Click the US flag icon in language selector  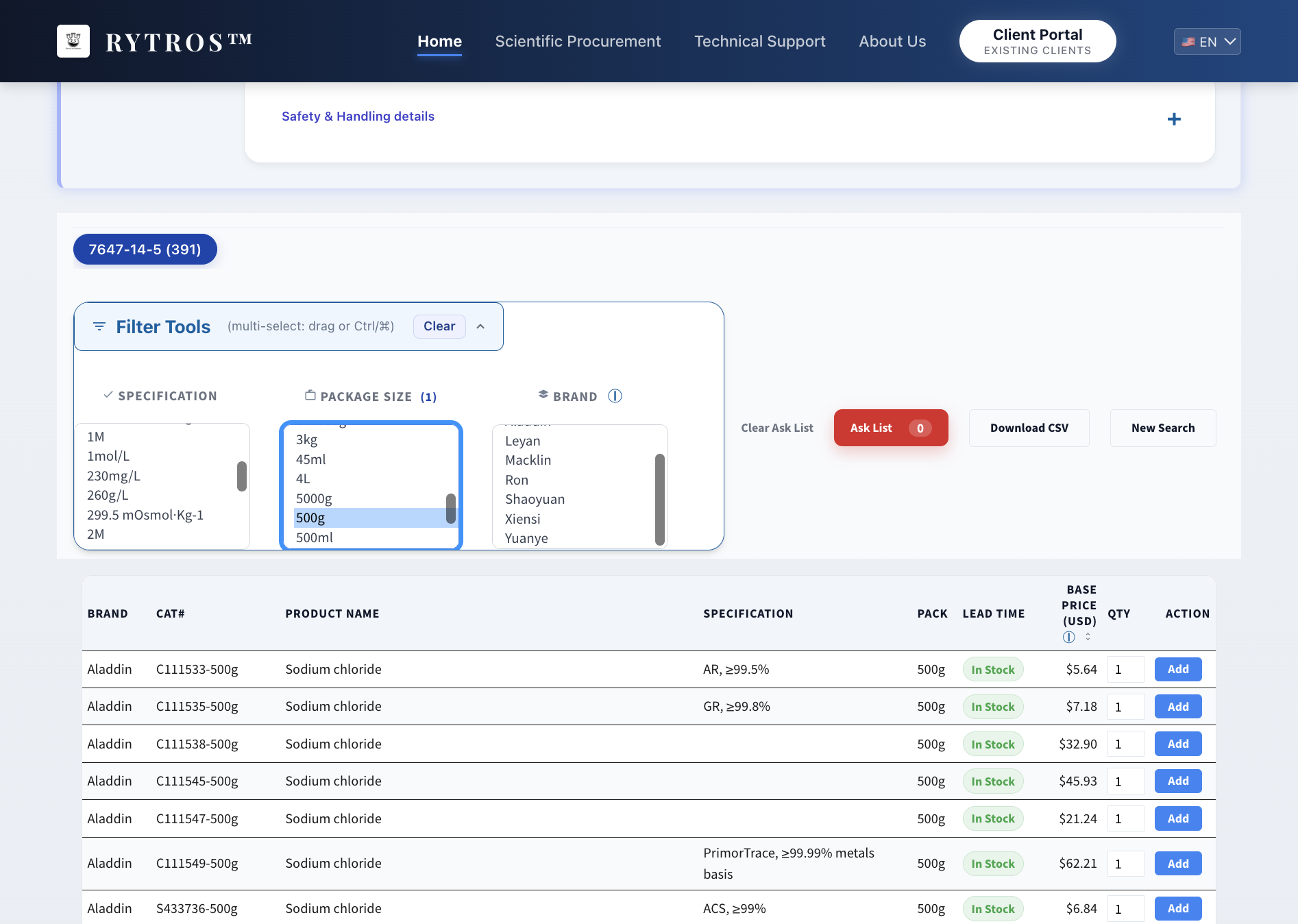point(1188,42)
